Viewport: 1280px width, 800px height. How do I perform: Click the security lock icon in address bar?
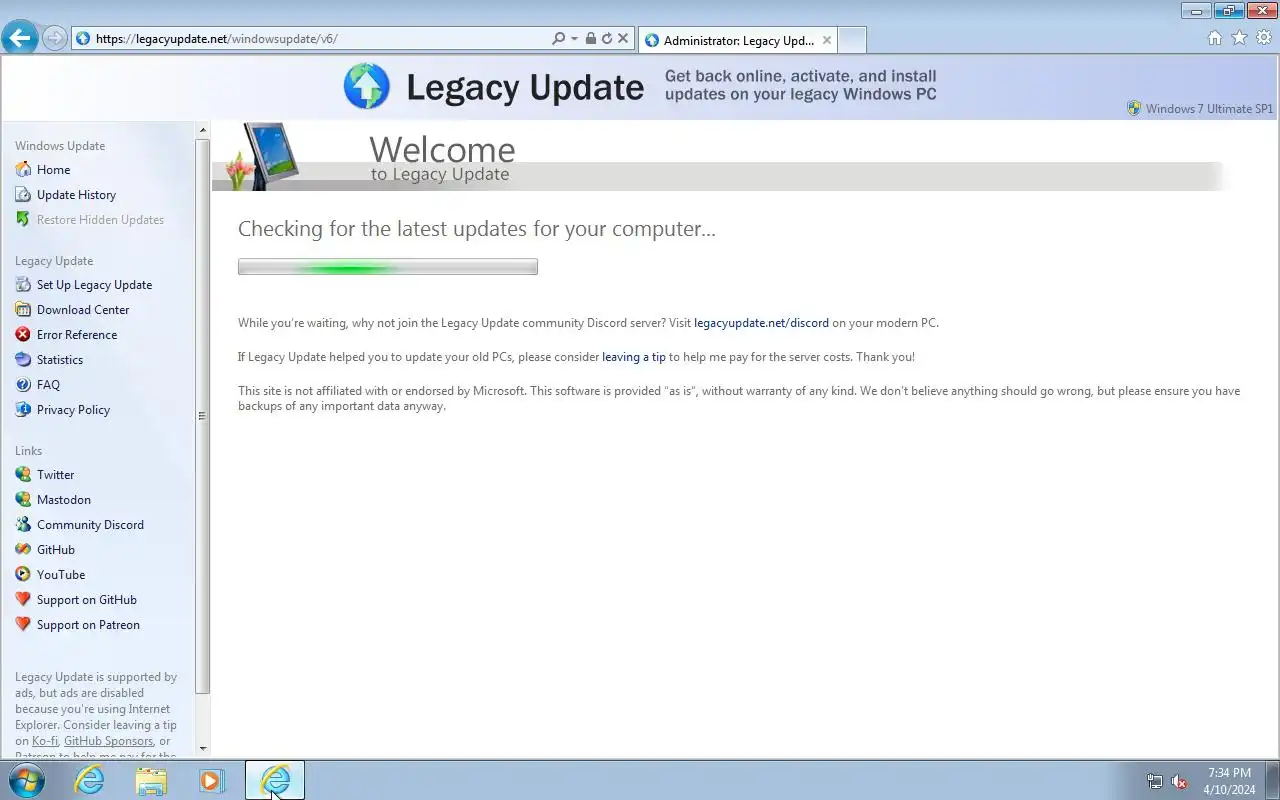coord(590,39)
